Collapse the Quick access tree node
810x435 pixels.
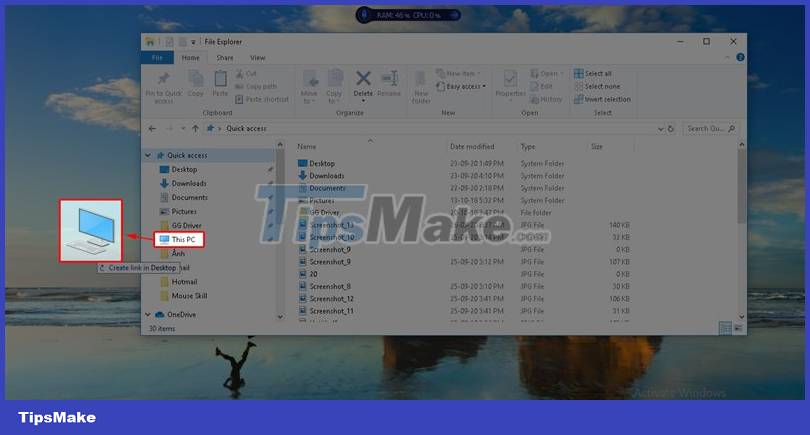point(148,156)
